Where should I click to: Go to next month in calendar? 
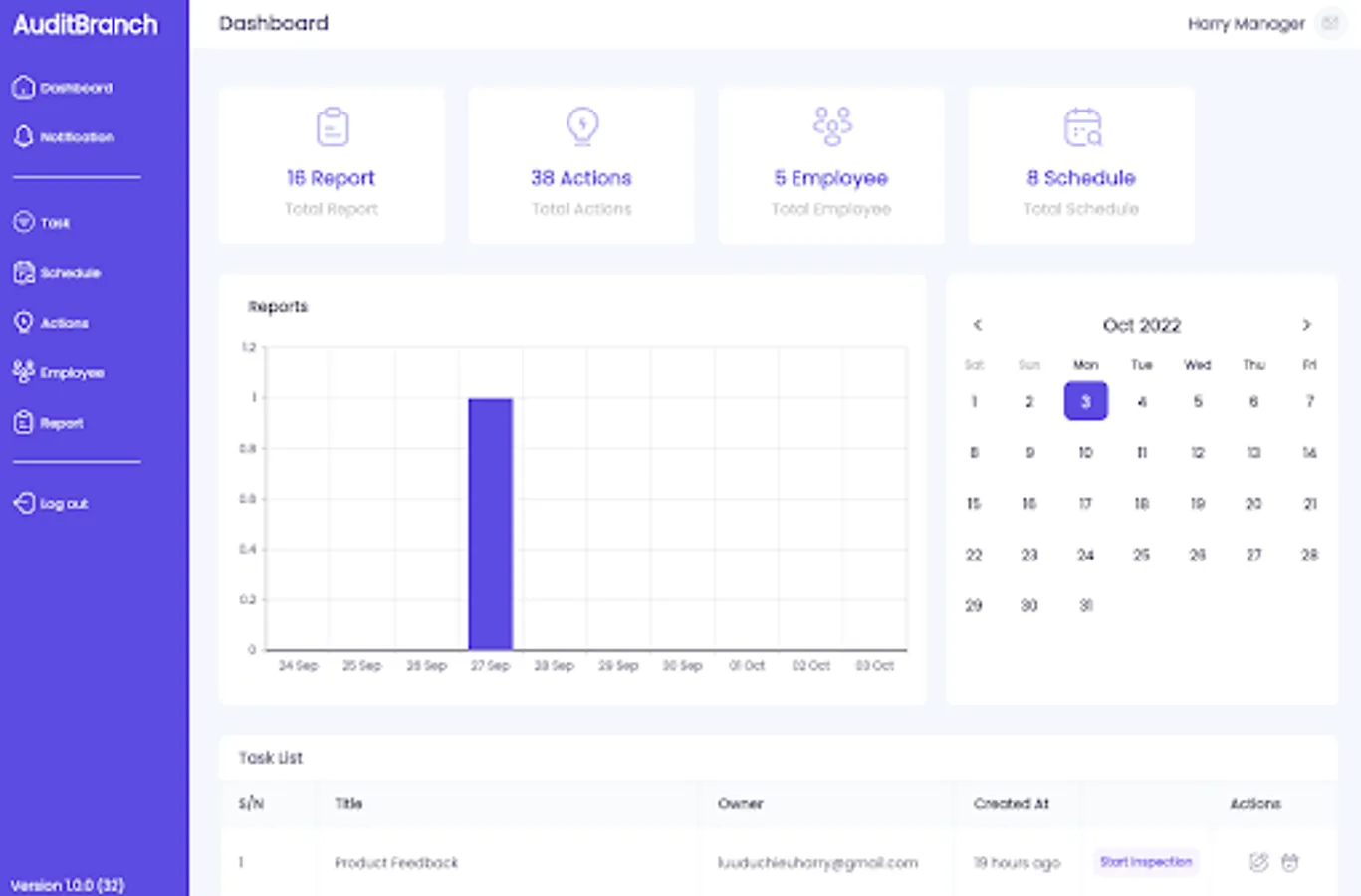click(x=1307, y=325)
